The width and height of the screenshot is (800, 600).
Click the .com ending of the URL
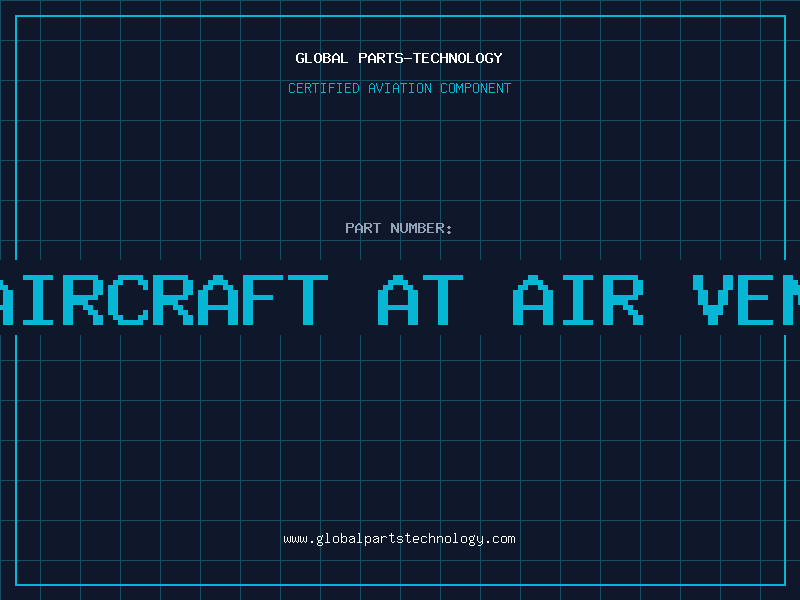(x=500, y=539)
